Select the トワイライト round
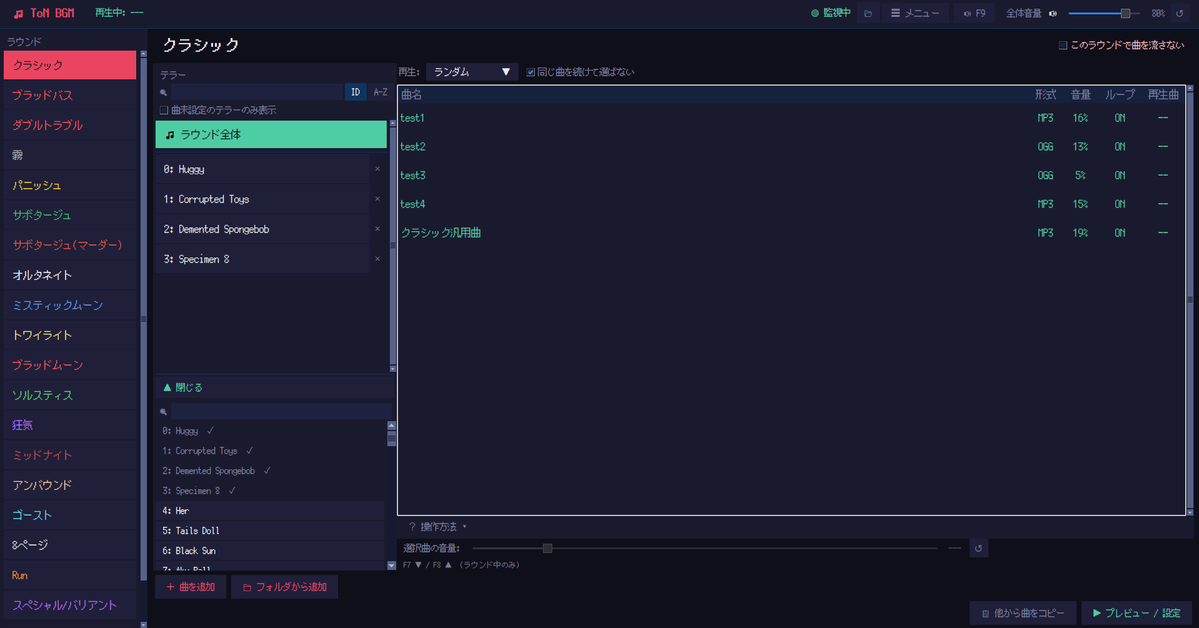The image size is (1199, 628). click(x=70, y=335)
